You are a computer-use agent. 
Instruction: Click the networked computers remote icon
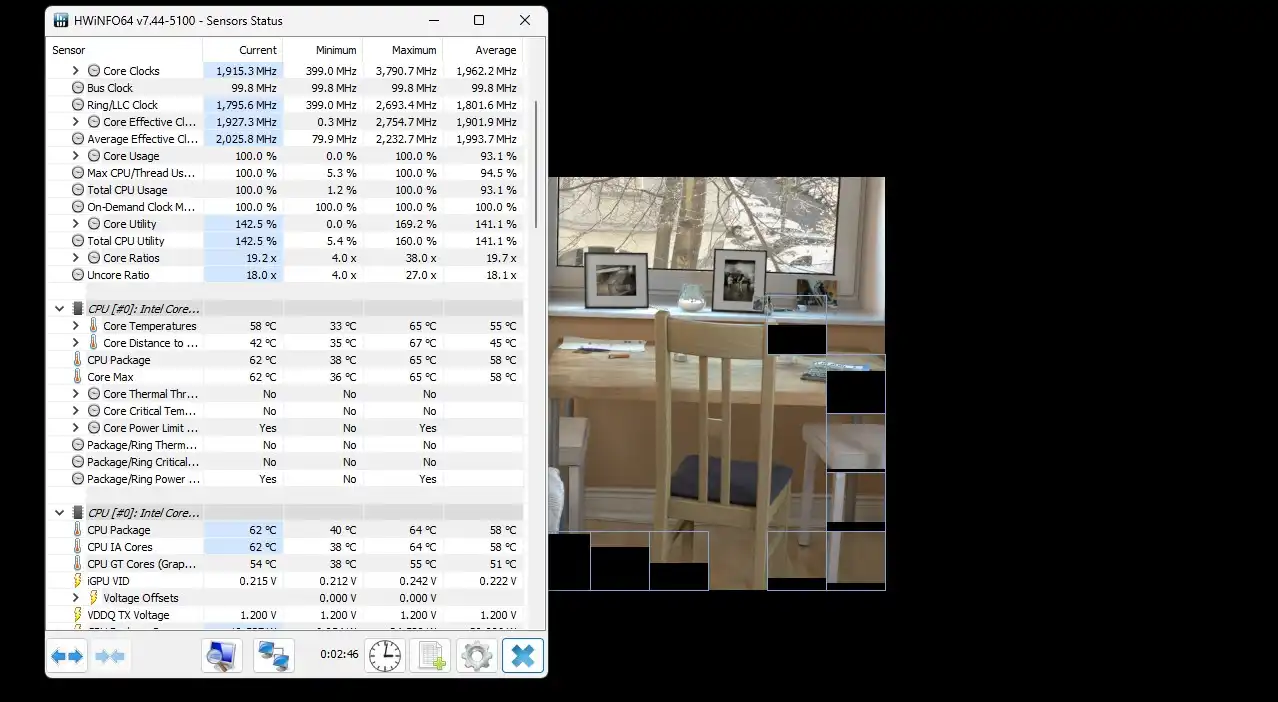[x=273, y=656]
